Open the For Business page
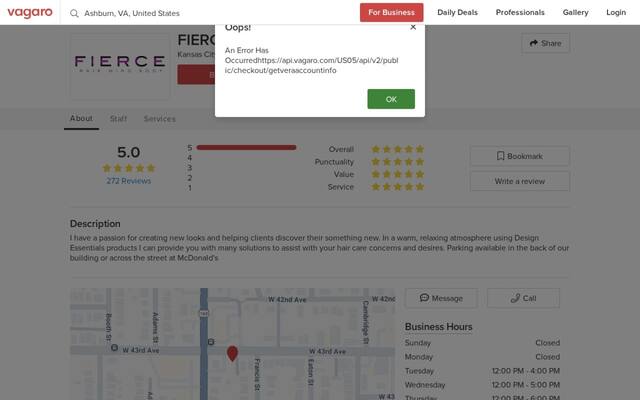640x400 pixels. pyautogui.click(x=391, y=13)
